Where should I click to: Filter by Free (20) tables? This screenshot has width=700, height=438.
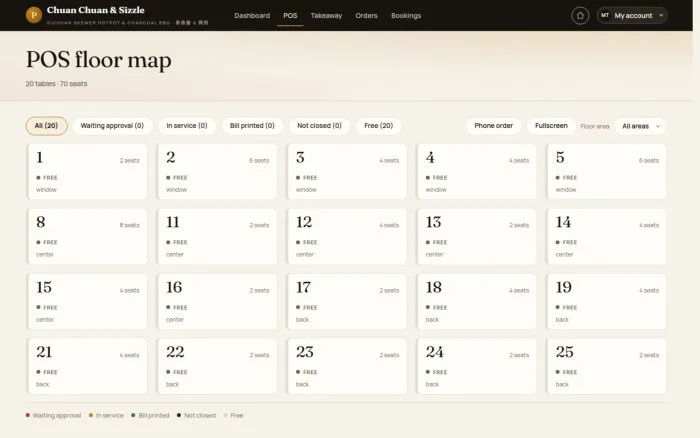(x=379, y=126)
